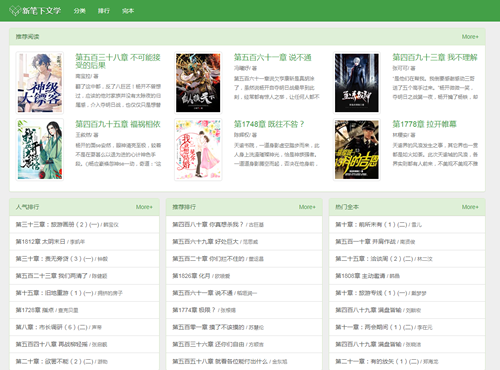Open the black cover with white-haired figure

tap(357, 83)
